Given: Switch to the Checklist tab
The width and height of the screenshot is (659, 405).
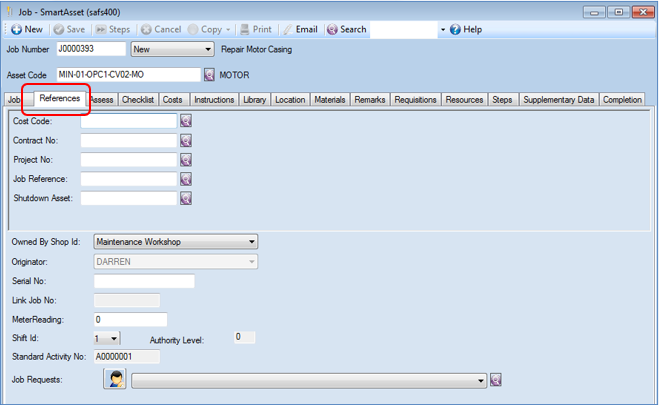Looking at the screenshot, I should click(138, 100).
